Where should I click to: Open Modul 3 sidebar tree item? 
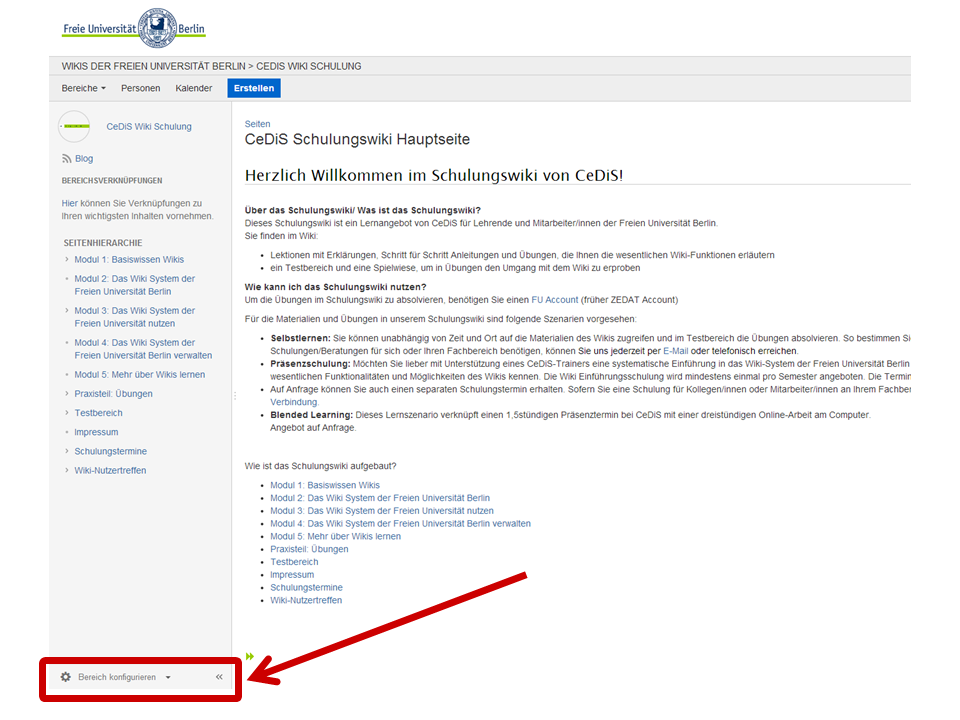pyautogui.click(x=135, y=317)
